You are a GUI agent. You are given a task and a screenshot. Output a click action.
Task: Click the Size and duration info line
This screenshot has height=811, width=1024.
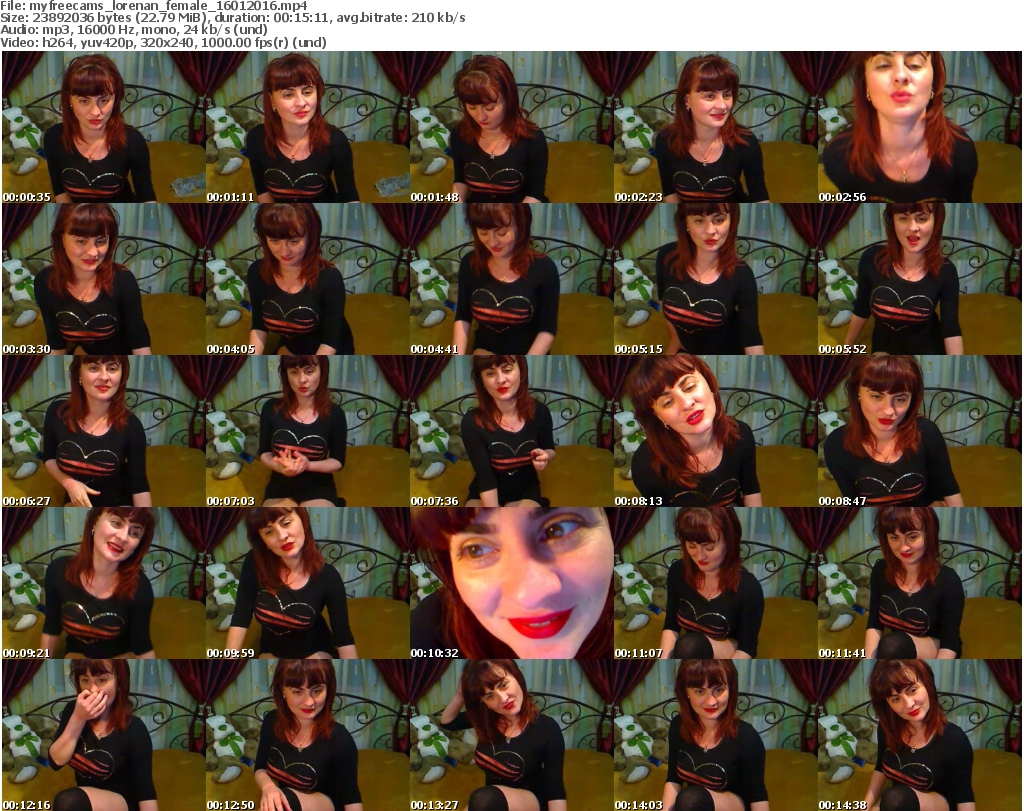[x=233, y=18]
